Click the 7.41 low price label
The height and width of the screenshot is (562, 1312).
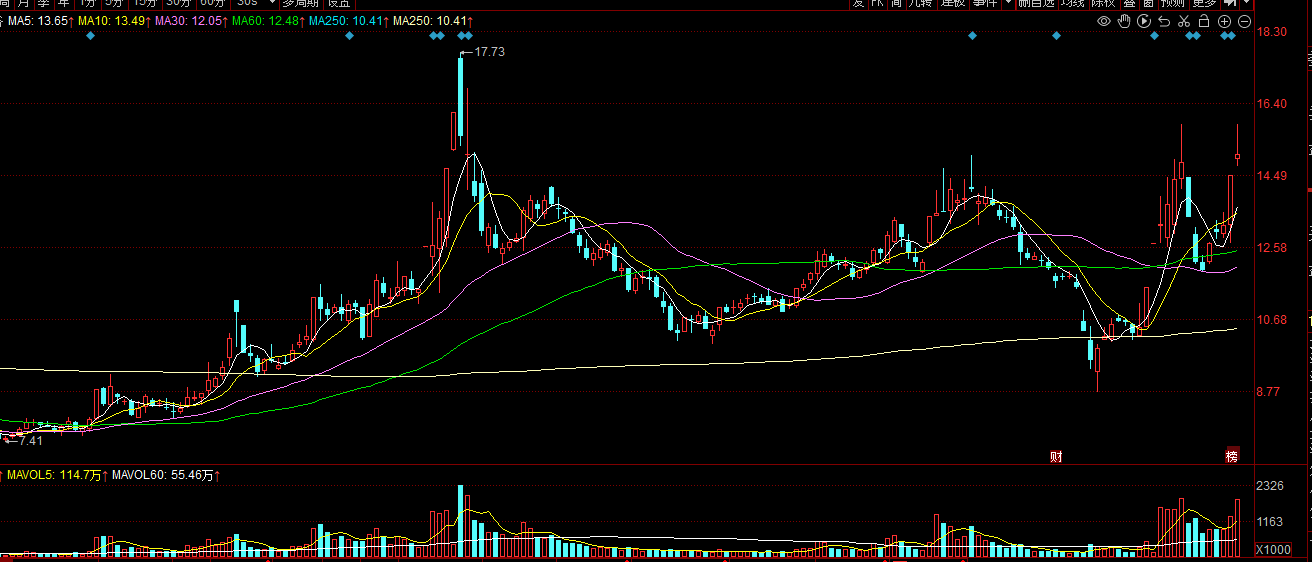pyautogui.click(x=29, y=441)
